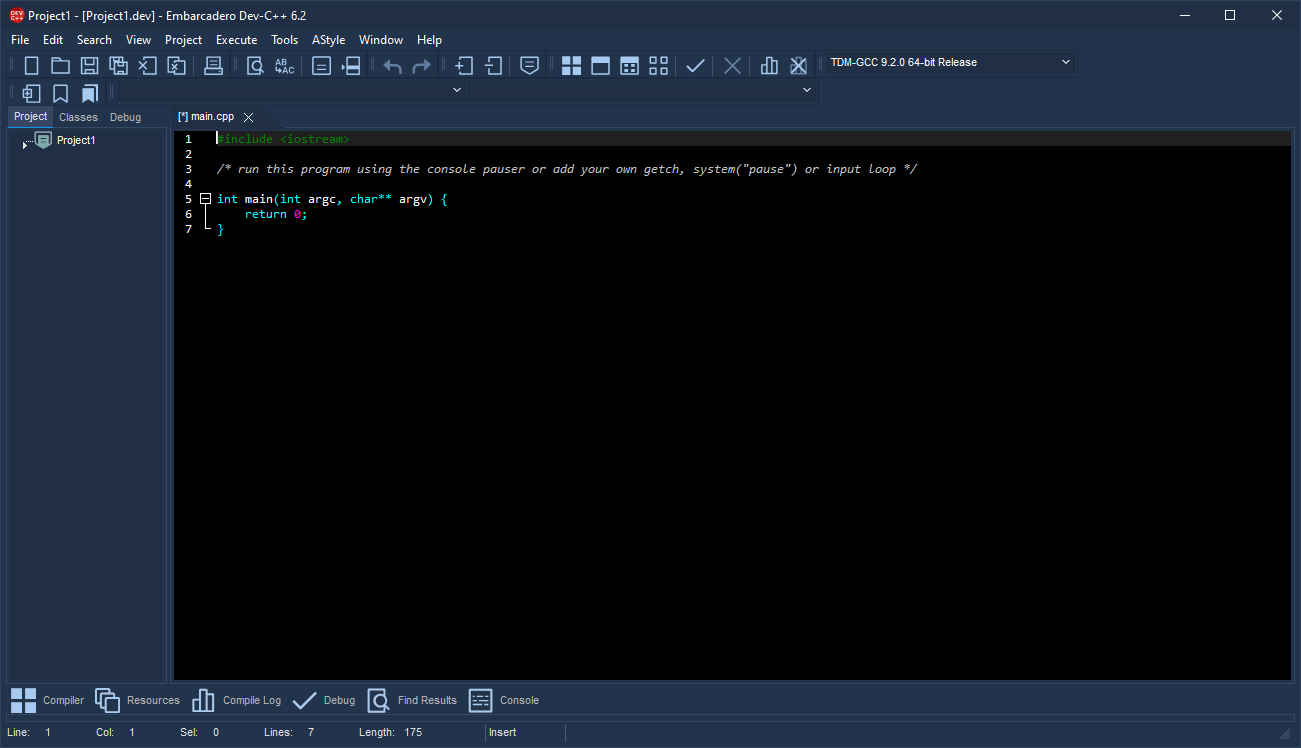Save the current file
The width and height of the screenshot is (1301, 748).
pos(89,65)
